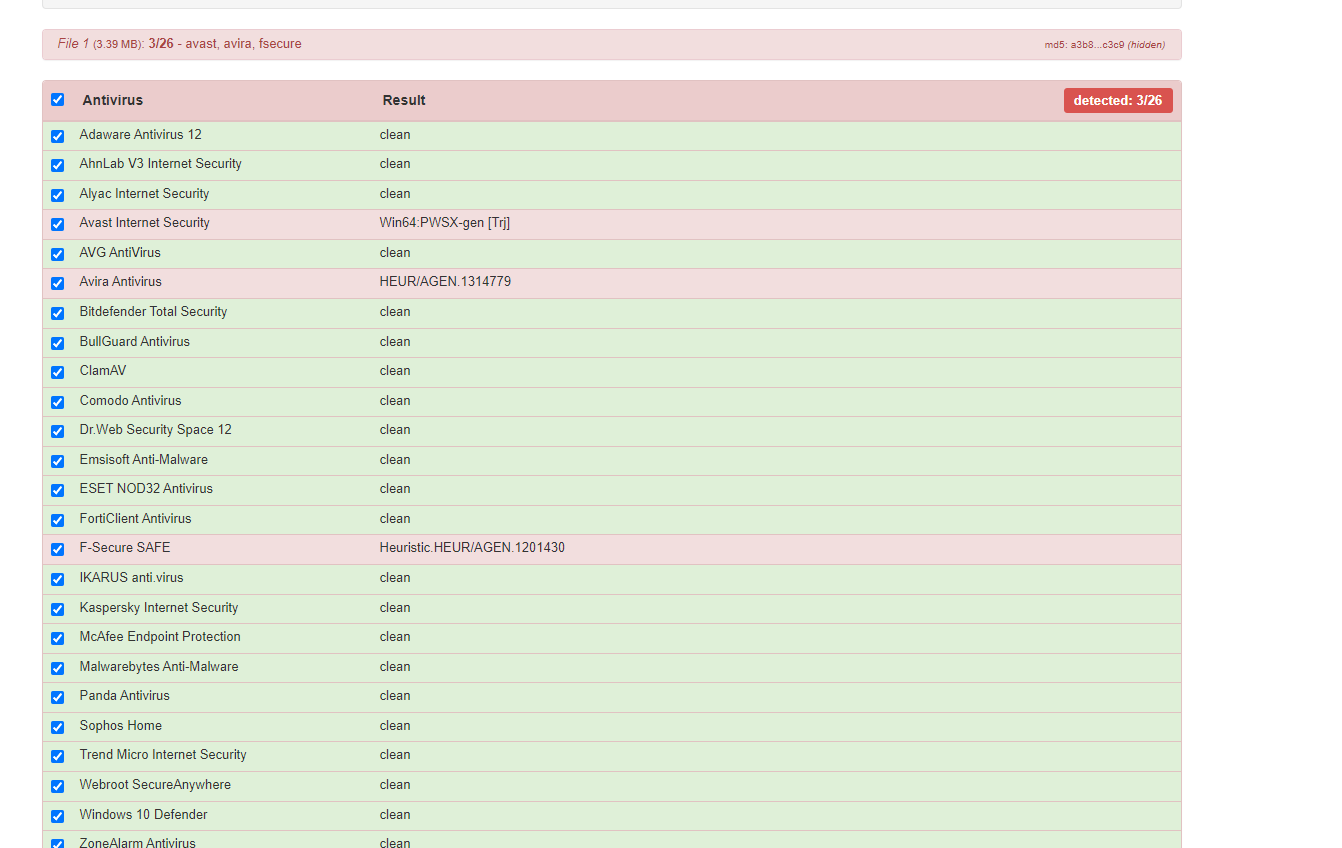Click the 'Dr.Web Security Space 12' name
The image size is (1342, 848).
155,430
